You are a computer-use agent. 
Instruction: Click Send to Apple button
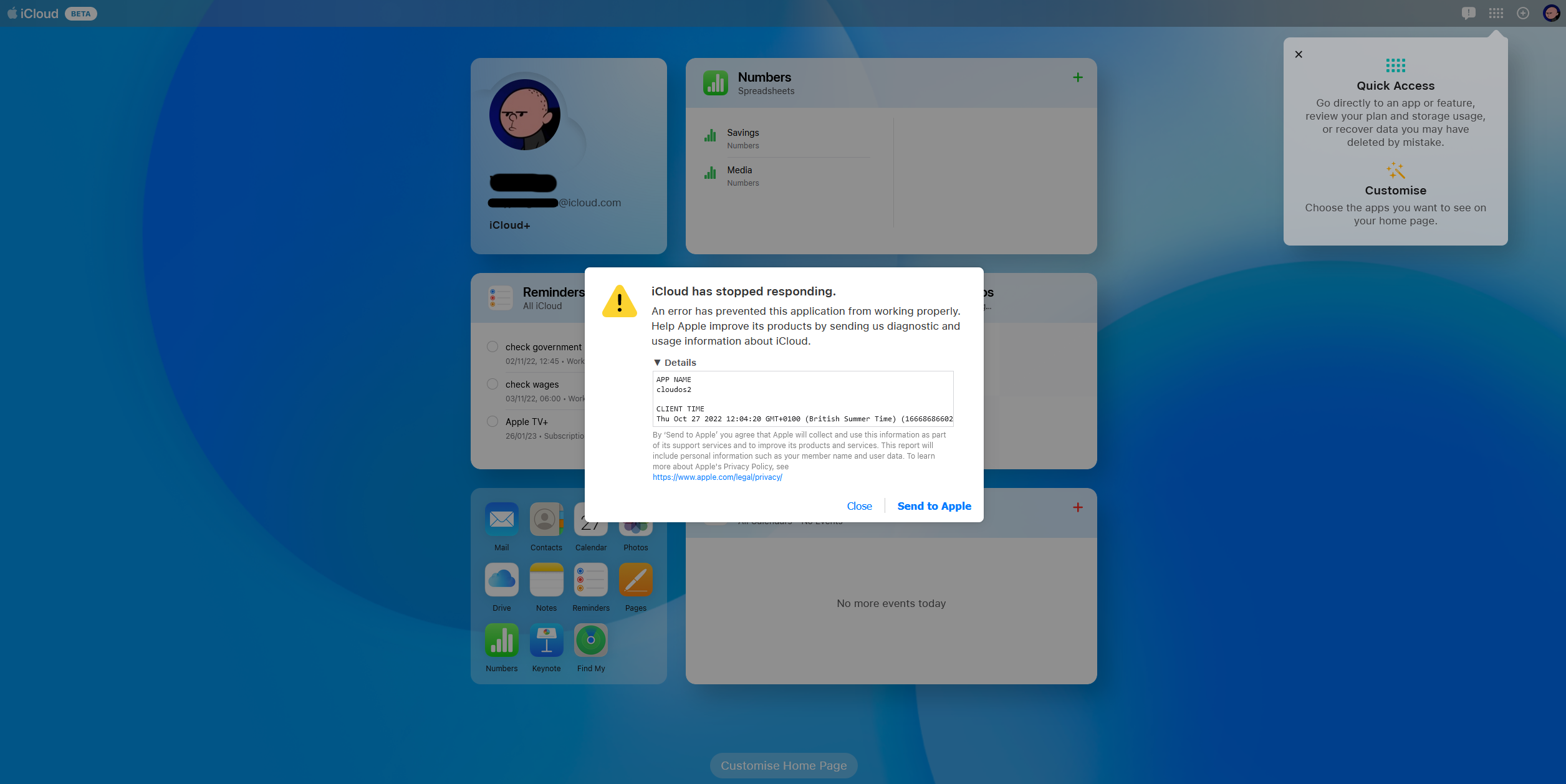[x=934, y=506]
